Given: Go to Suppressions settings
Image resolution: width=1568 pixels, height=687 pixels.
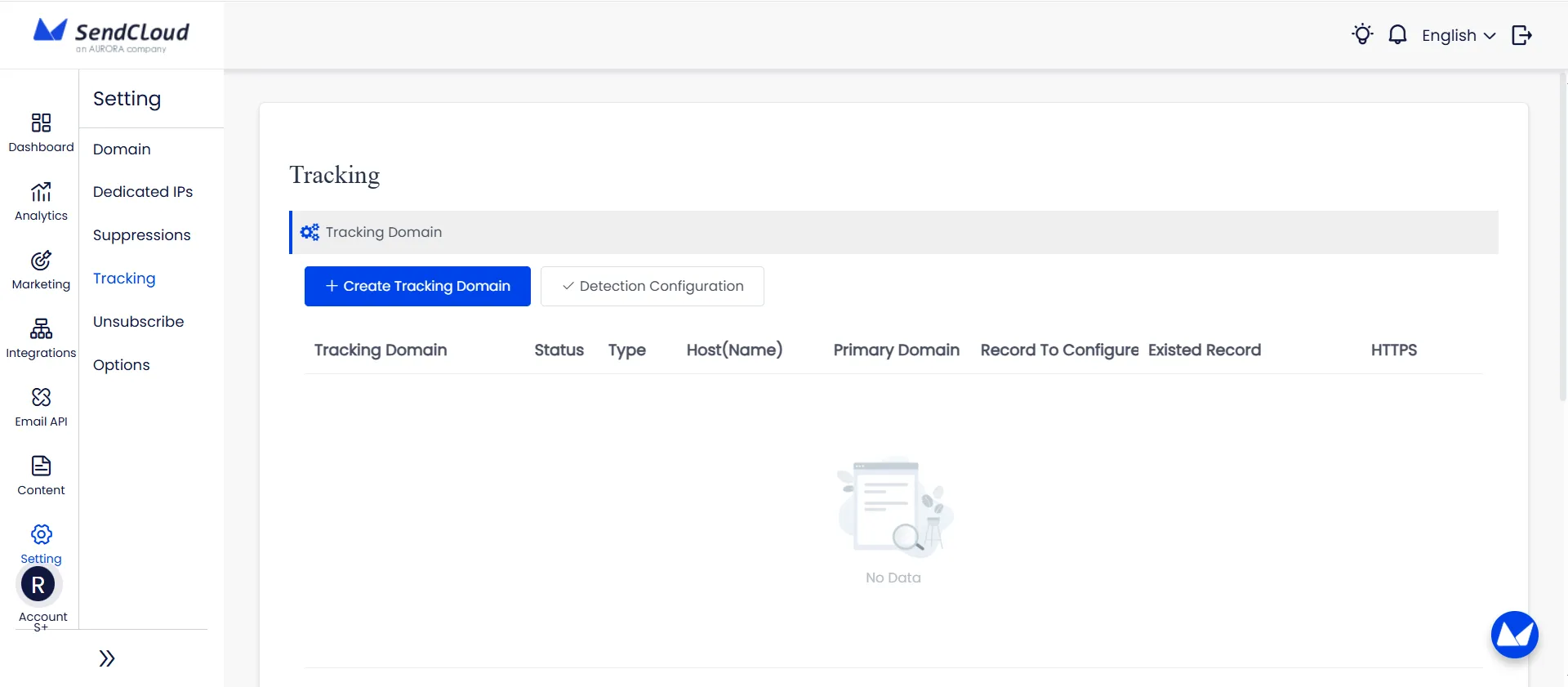Looking at the screenshot, I should point(142,235).
